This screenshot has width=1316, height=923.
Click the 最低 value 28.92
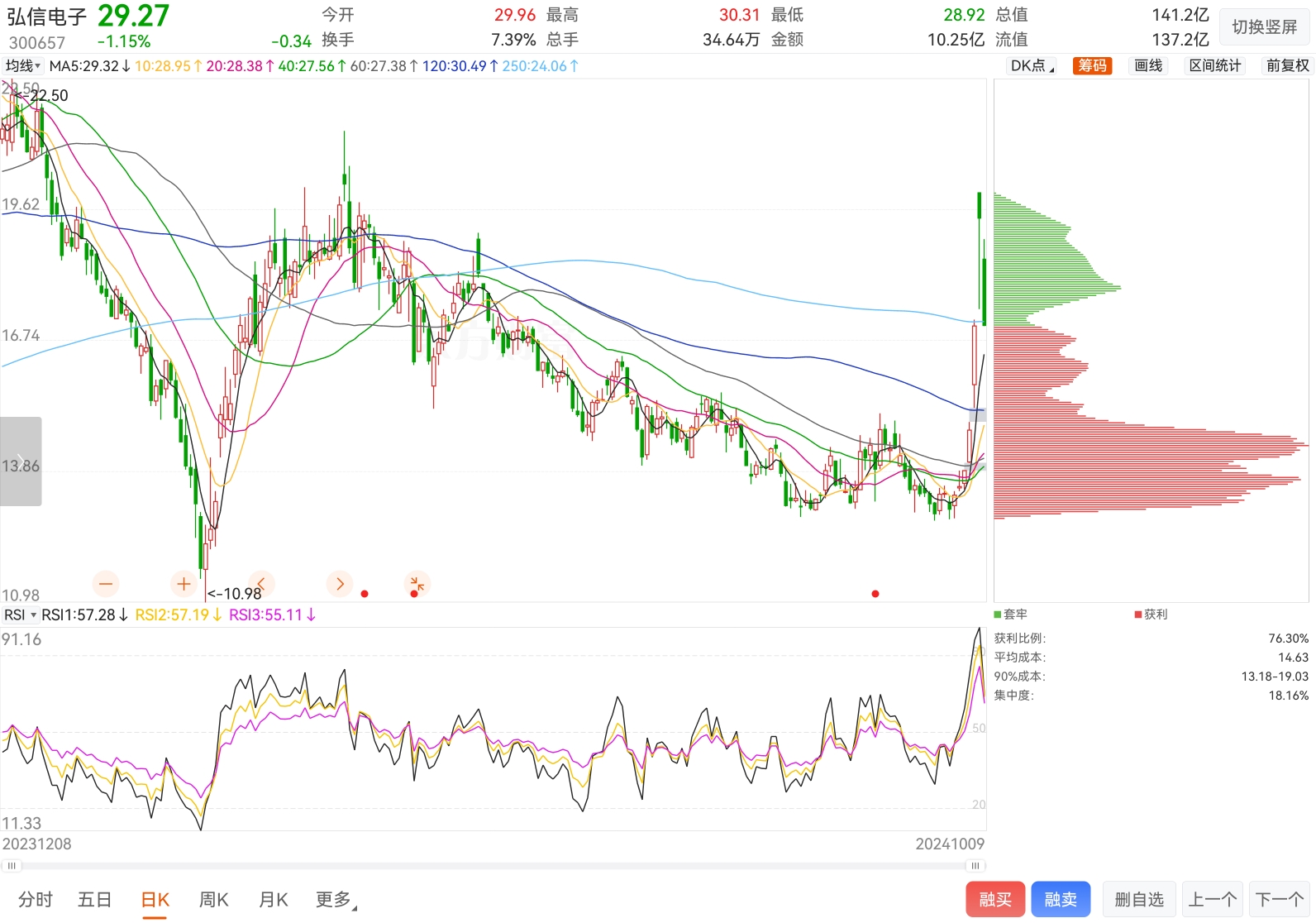964,15
